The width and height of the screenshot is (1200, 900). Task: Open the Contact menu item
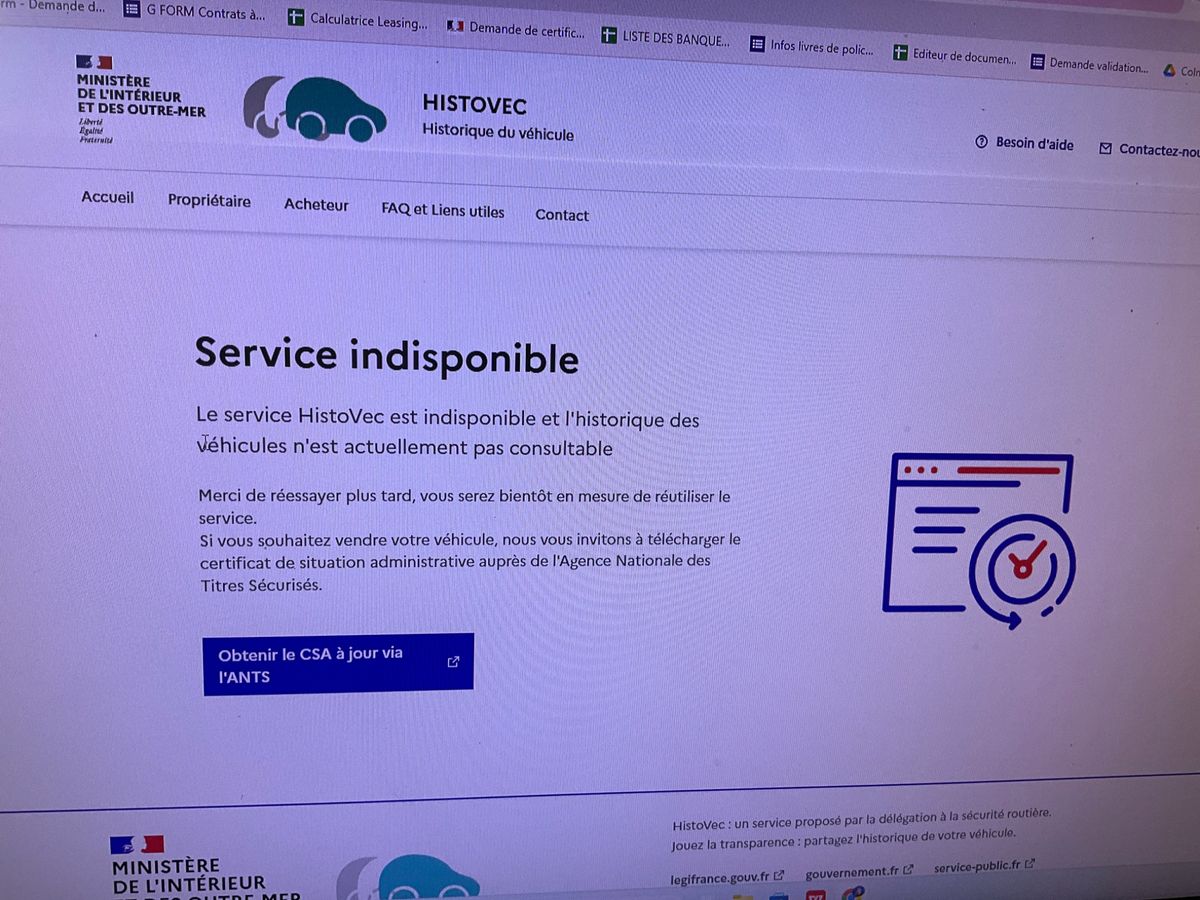(561, 215)
